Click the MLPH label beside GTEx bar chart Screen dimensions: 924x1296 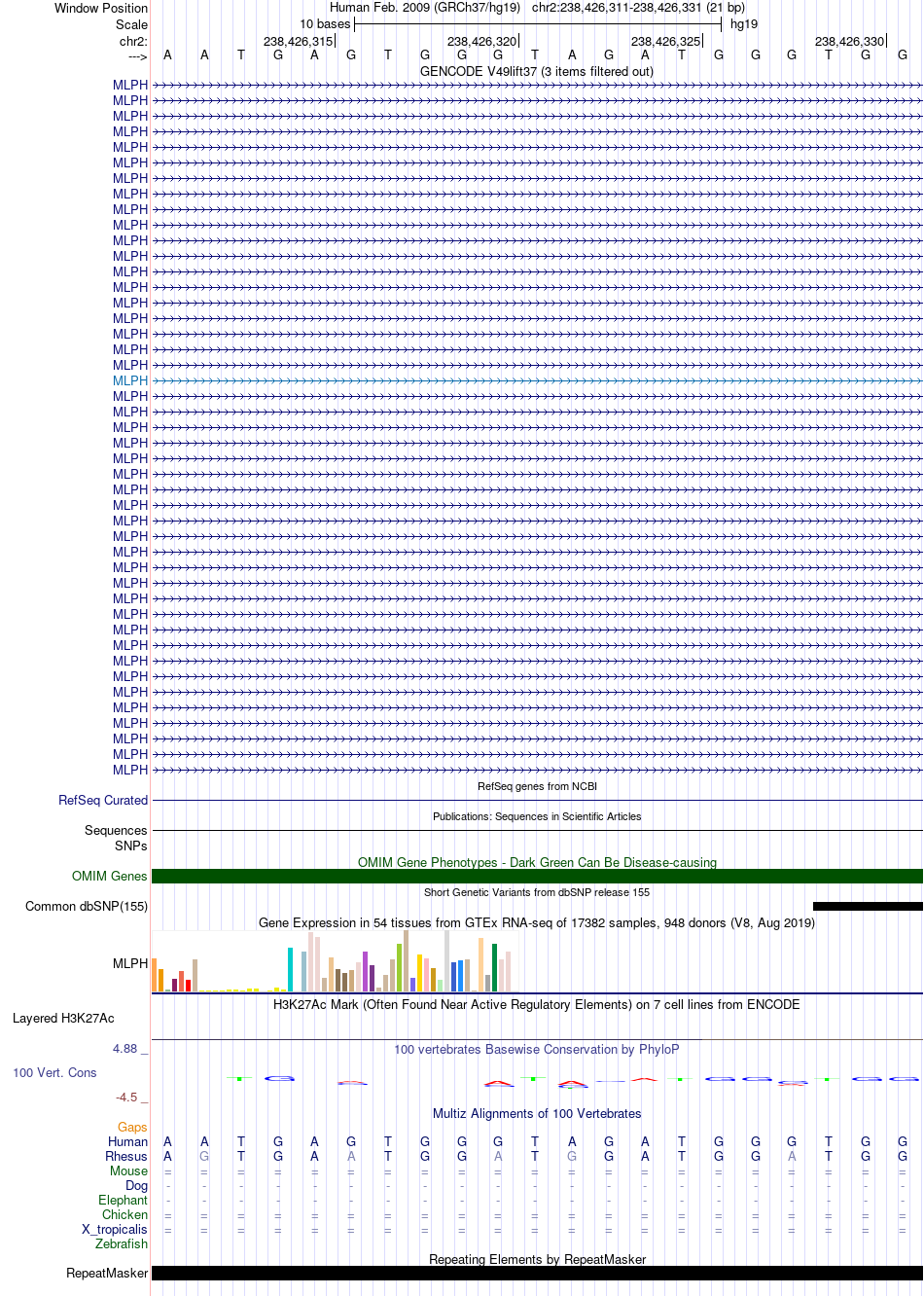pyautogui.click(x=130, y=963)
